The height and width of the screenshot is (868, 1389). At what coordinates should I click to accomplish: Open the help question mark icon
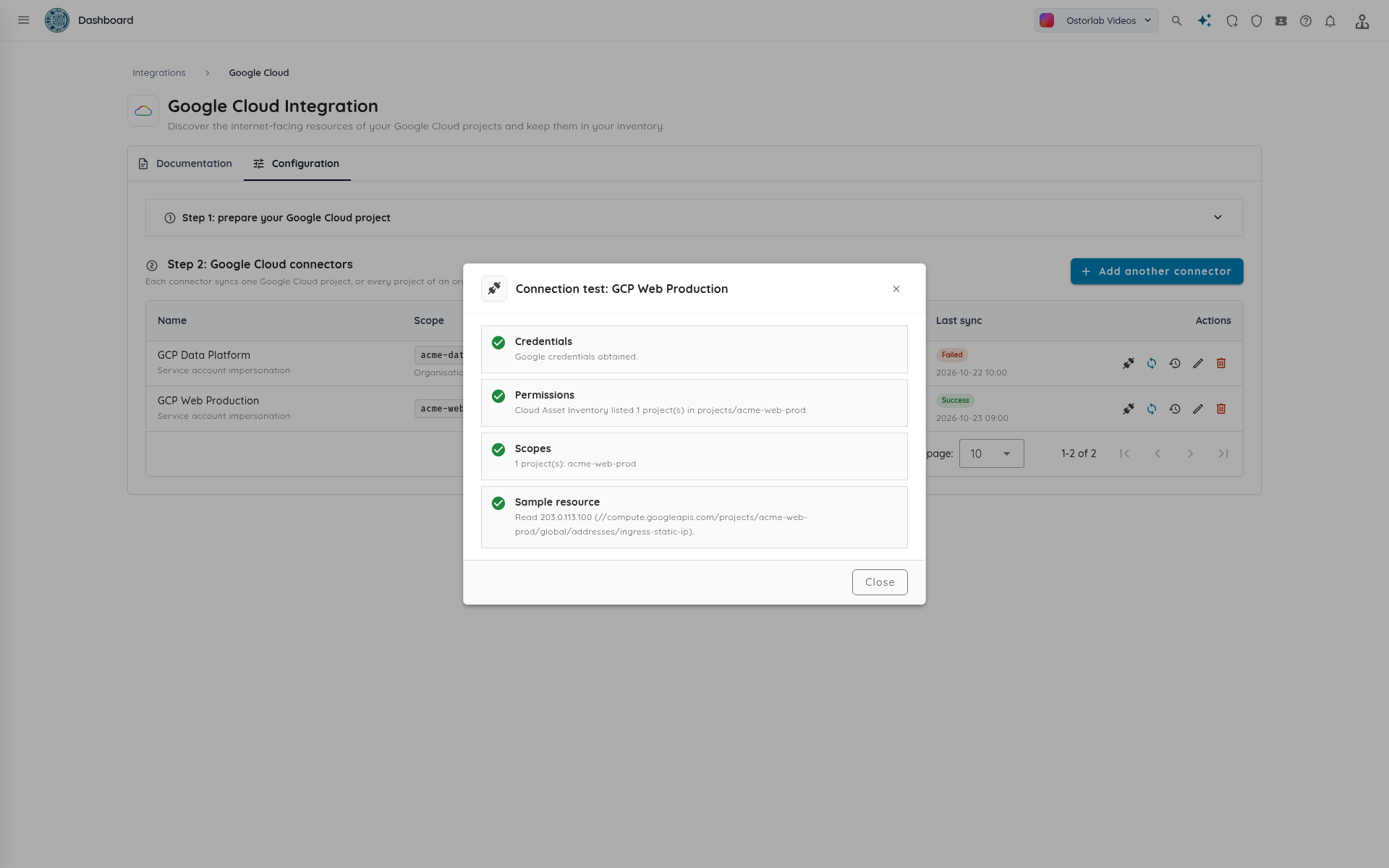point(1306,21)
